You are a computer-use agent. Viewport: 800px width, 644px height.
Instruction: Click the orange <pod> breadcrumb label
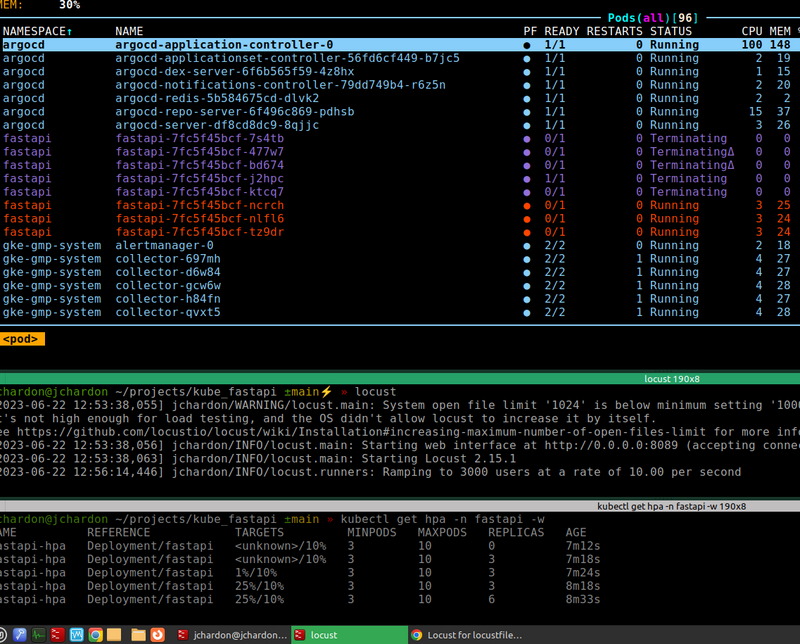[22, 339]
